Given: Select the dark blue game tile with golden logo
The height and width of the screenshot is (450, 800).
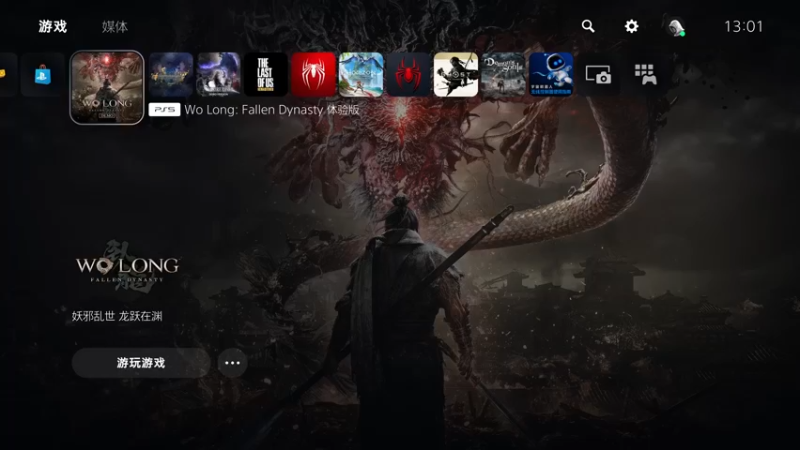Looking at the screenshot, I should 171,74.
